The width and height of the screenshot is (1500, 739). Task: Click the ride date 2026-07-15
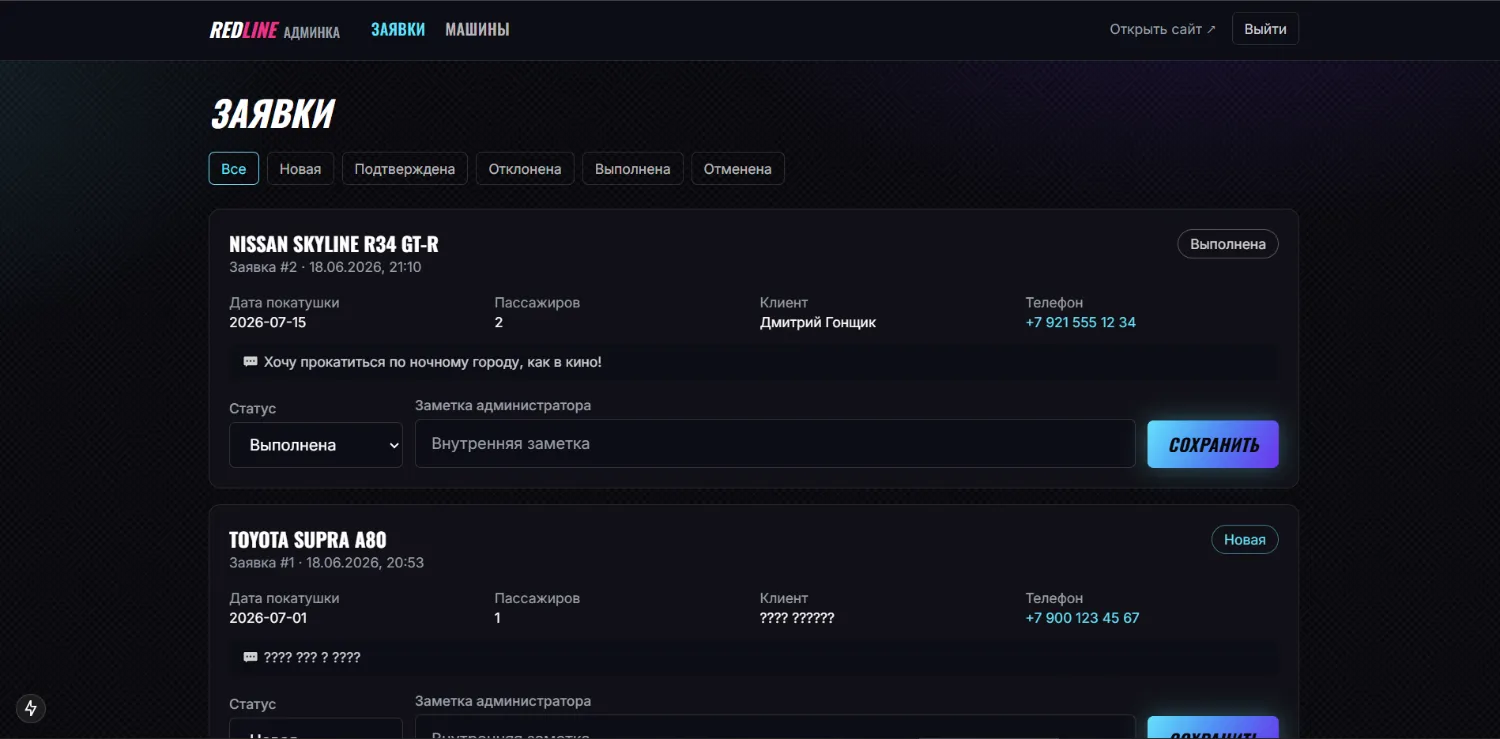tap(268, 322)
